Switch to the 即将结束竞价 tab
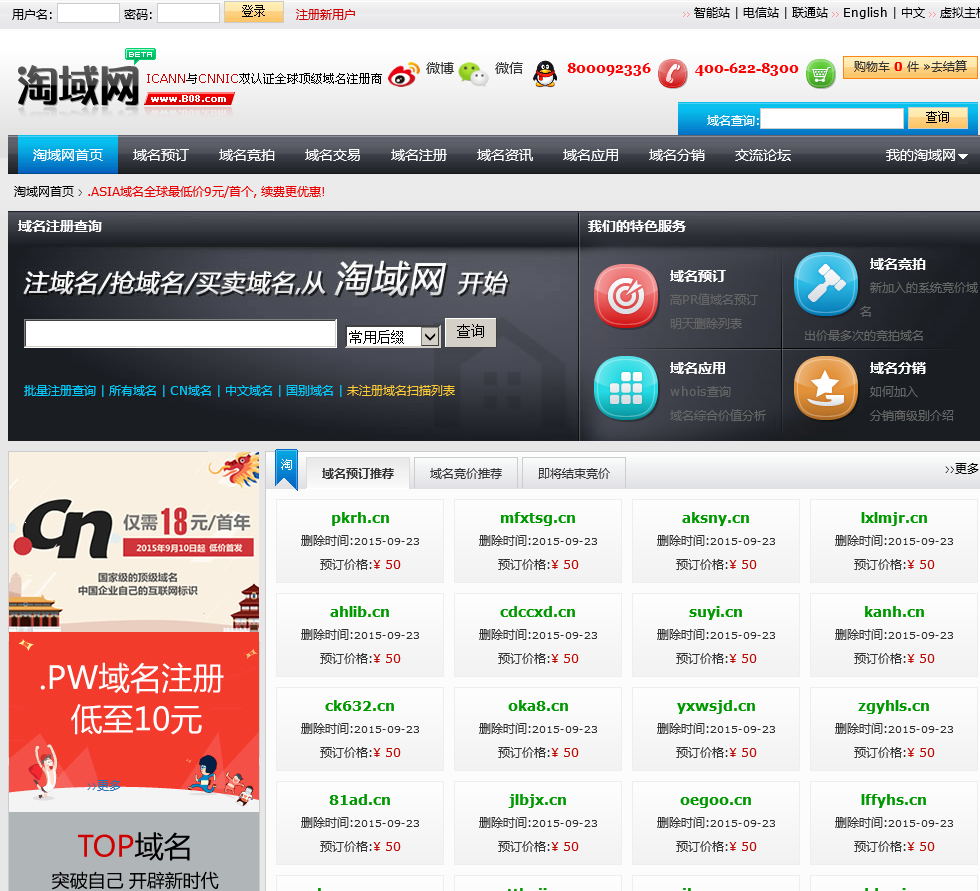980x891 pixels. (x=574, y=473)
